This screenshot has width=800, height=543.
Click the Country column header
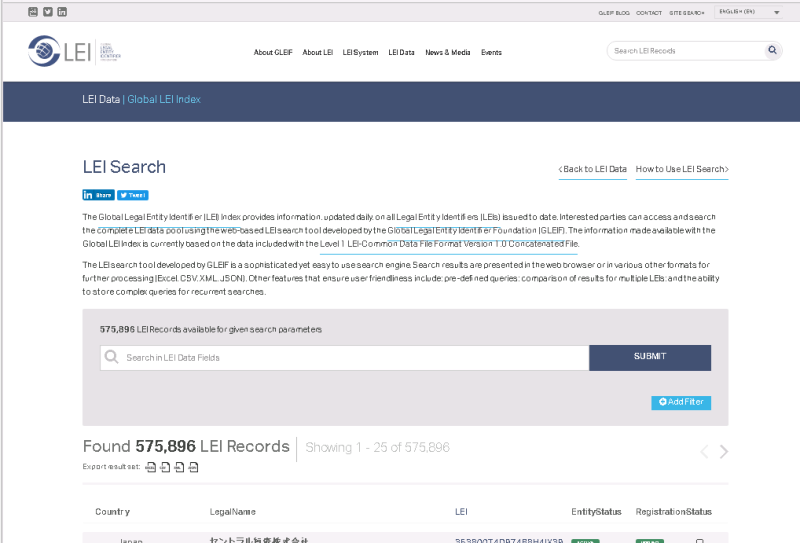point(112,512)
